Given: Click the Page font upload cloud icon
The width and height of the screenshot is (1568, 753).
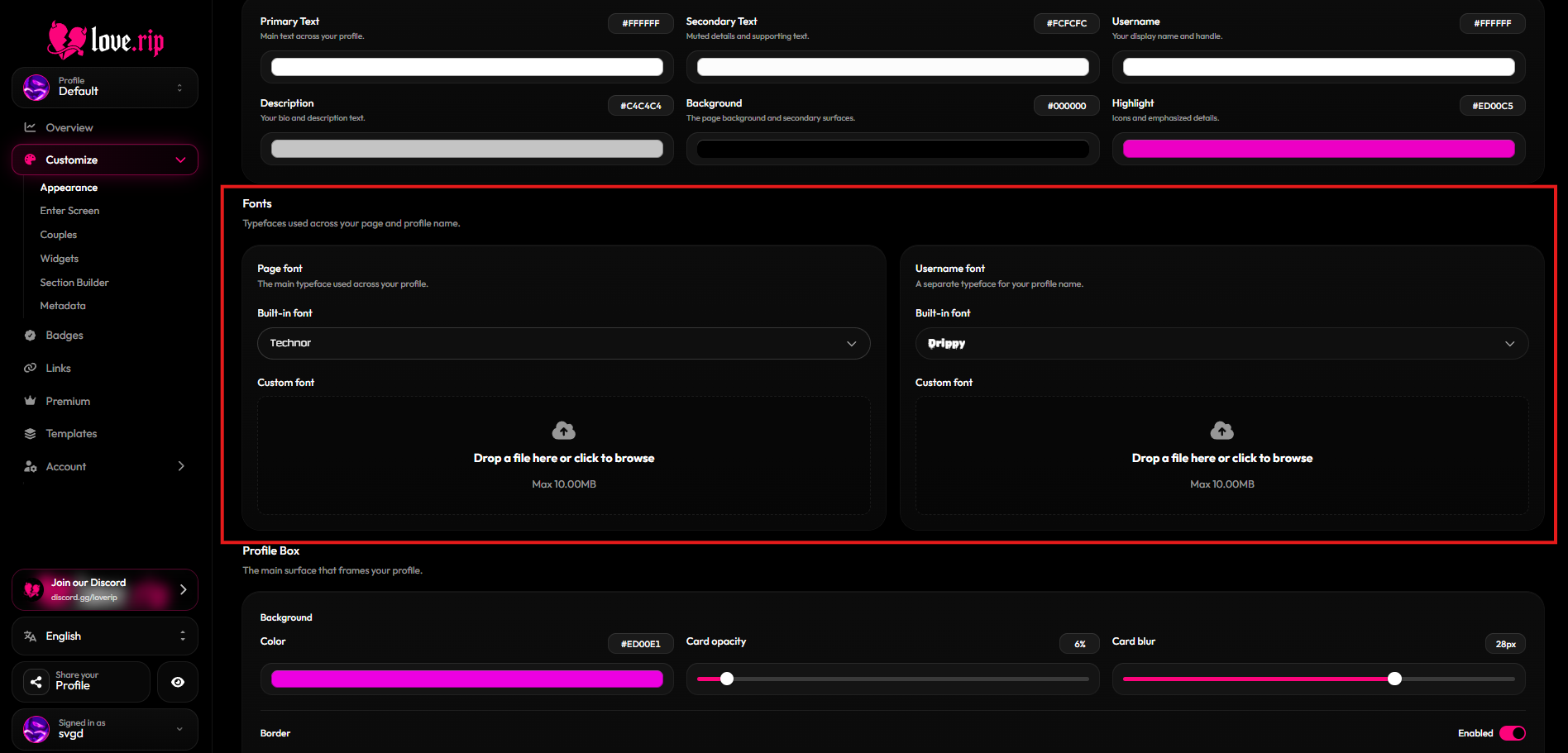Looking at the screenshot, I should 564,431.
